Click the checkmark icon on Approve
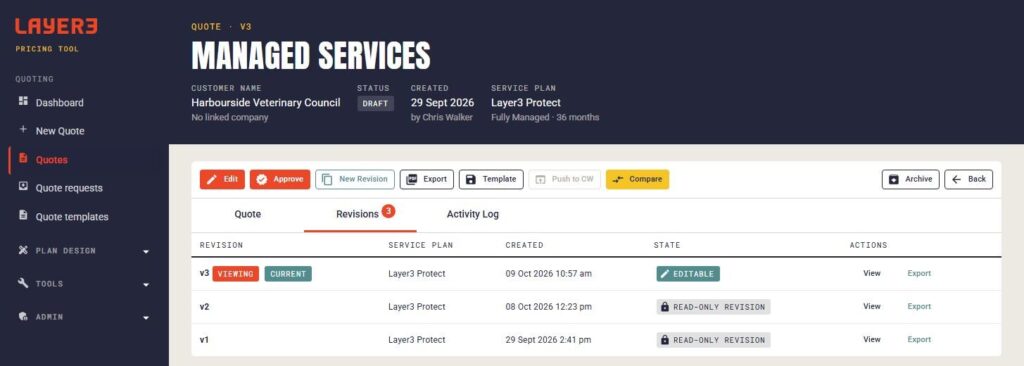The image size is (1024, 366). tap(262, 180)
